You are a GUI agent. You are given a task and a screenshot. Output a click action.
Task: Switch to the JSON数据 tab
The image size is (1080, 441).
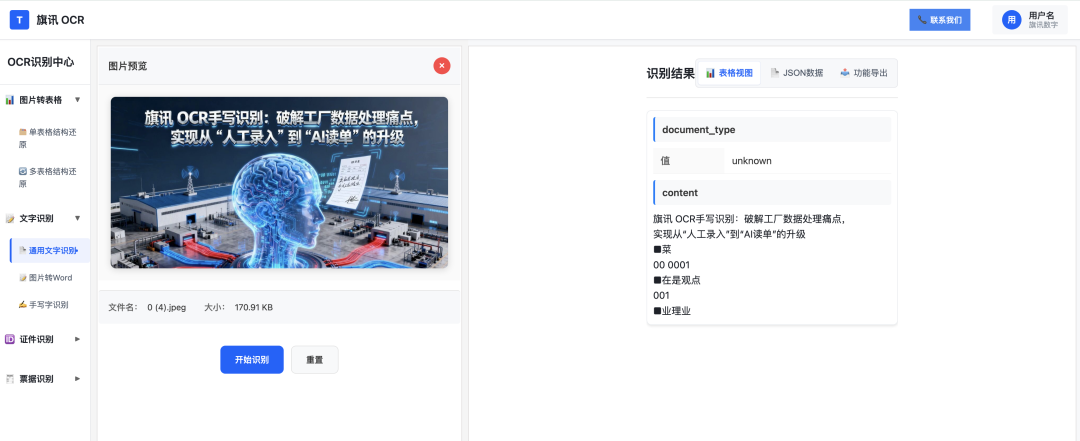(x=797, y=73)
